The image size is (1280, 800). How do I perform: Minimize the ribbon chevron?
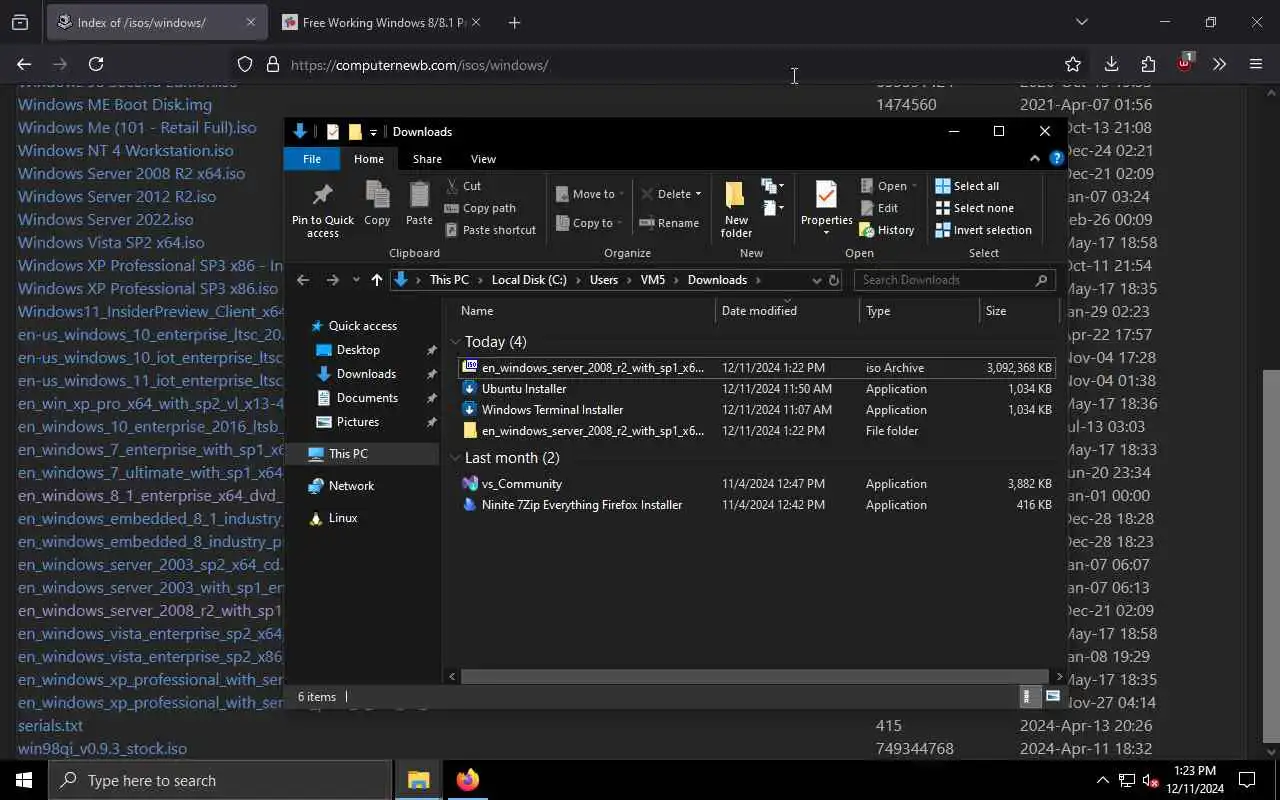point(1034,159)
